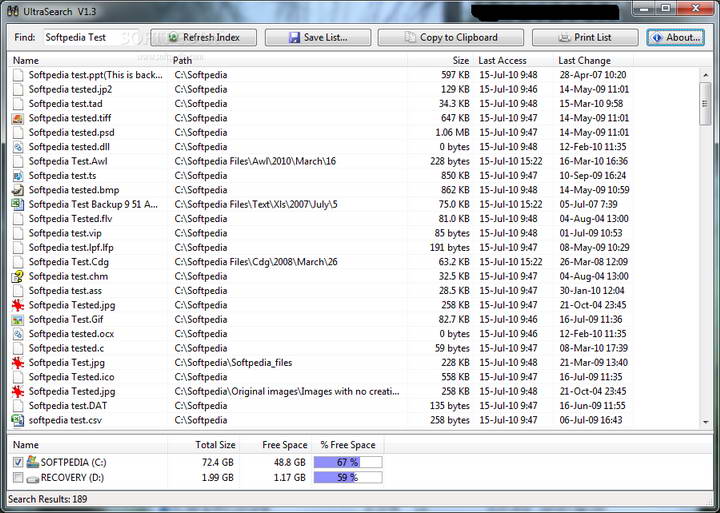The image size is (720, 513).
Task: Select the Softpedia tested.c file name
Action: (66, 349)
